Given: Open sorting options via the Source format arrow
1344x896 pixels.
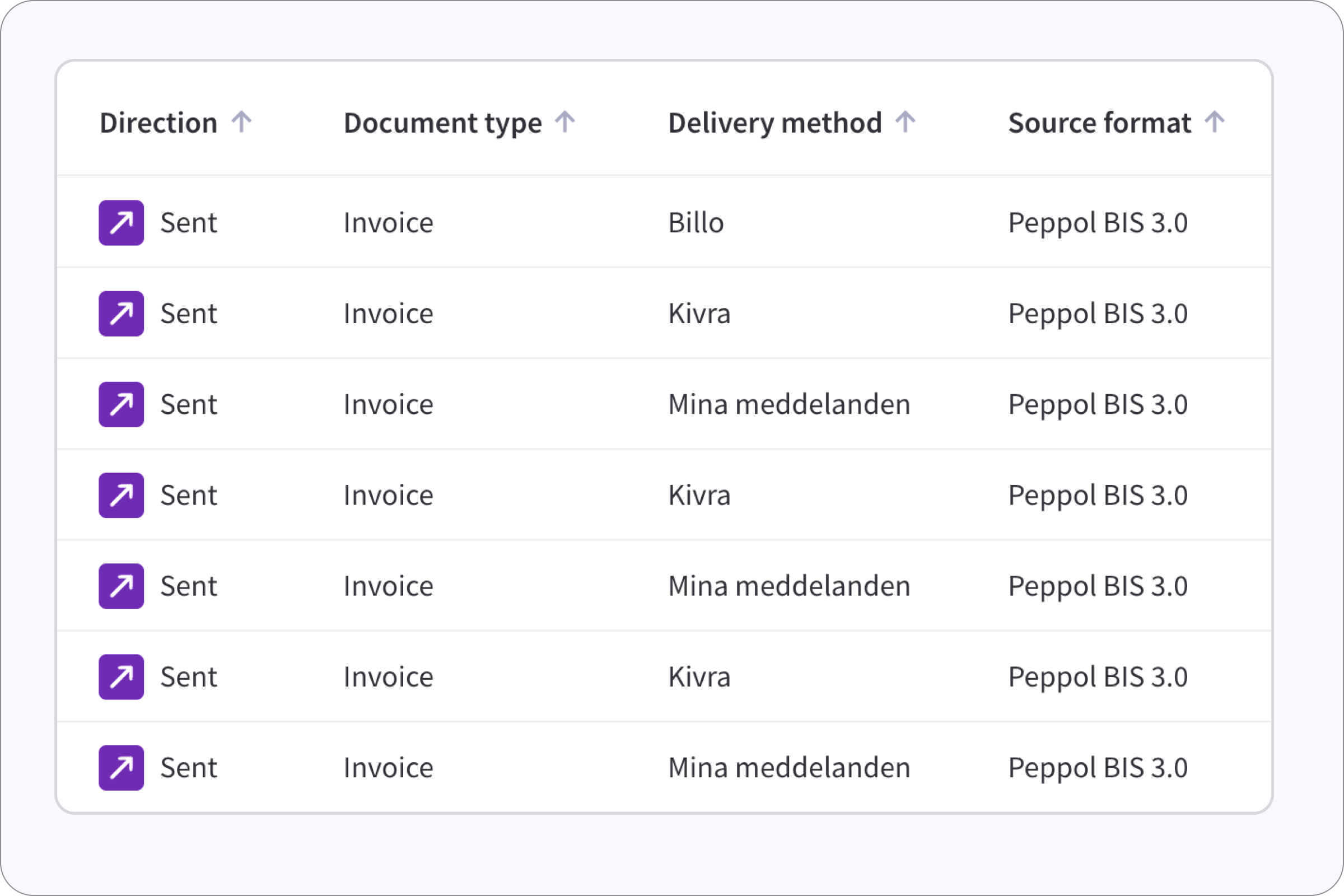Looking at the screenshot, I should [1215, 122].
